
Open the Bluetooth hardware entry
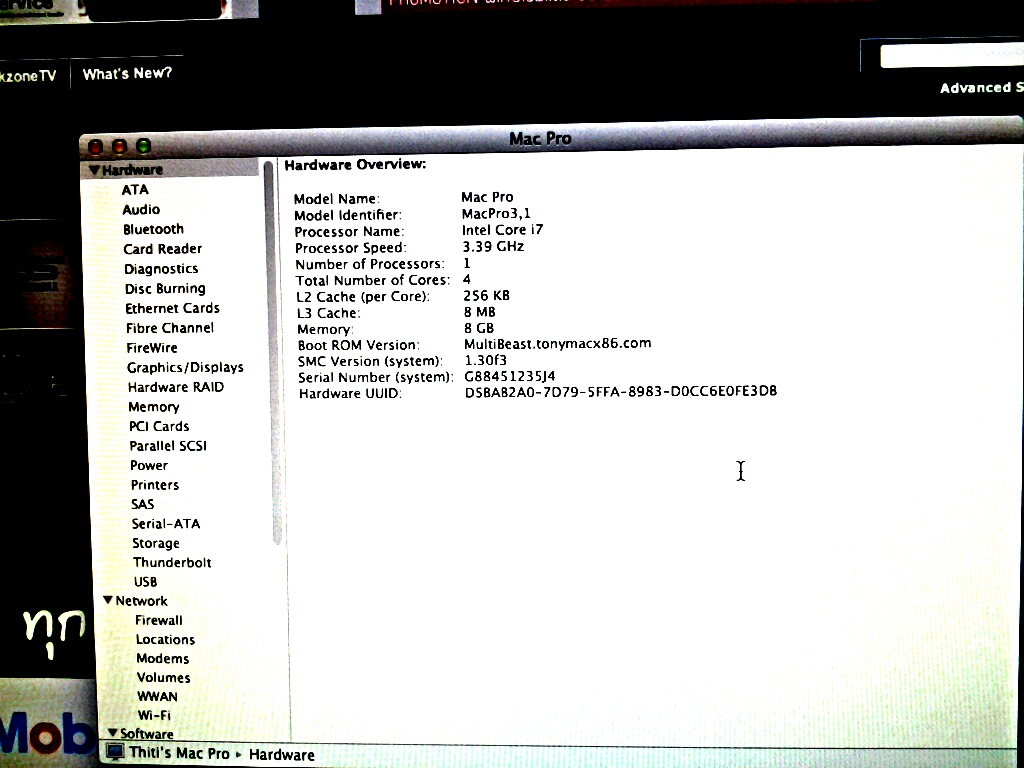[153, 229]
